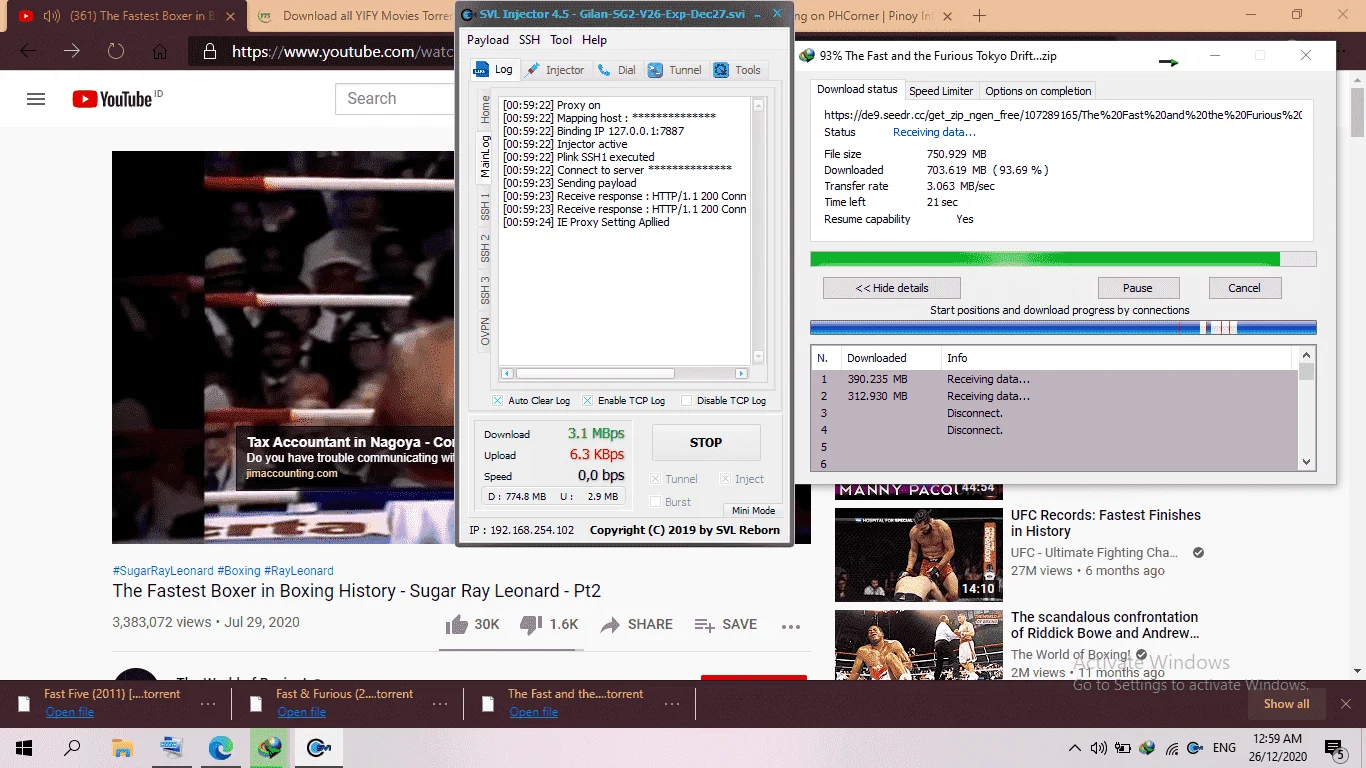
Task: Open the Payload menu
Action: 488,40
